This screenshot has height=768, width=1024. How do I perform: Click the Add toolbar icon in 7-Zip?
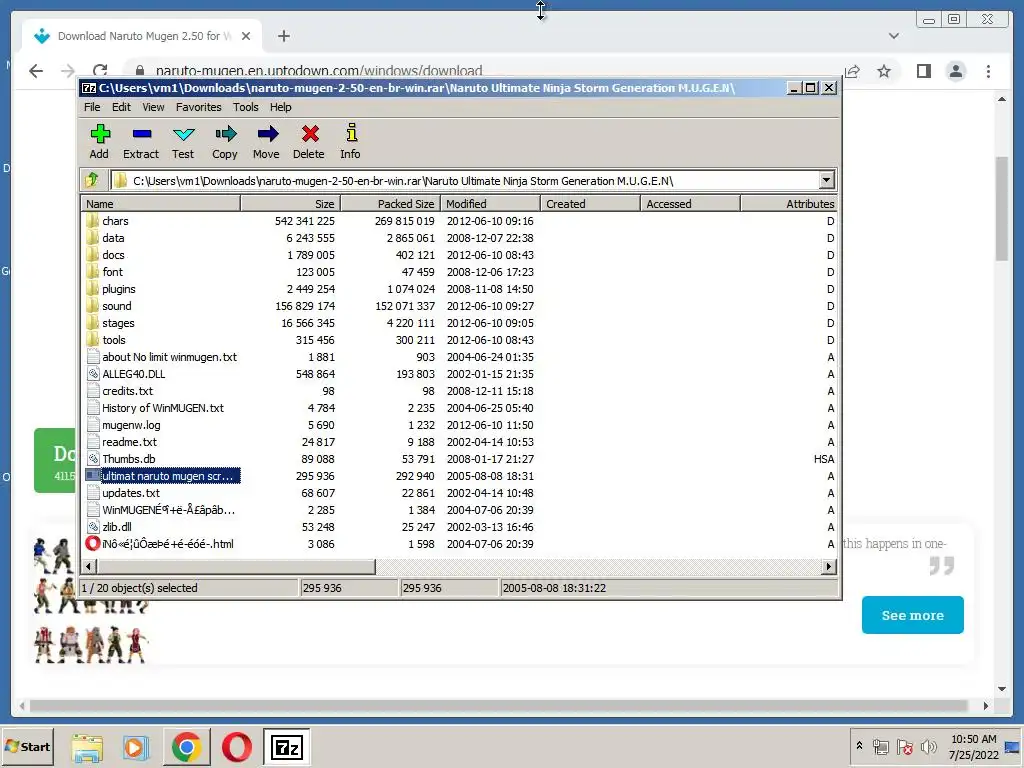coord(99,134)
